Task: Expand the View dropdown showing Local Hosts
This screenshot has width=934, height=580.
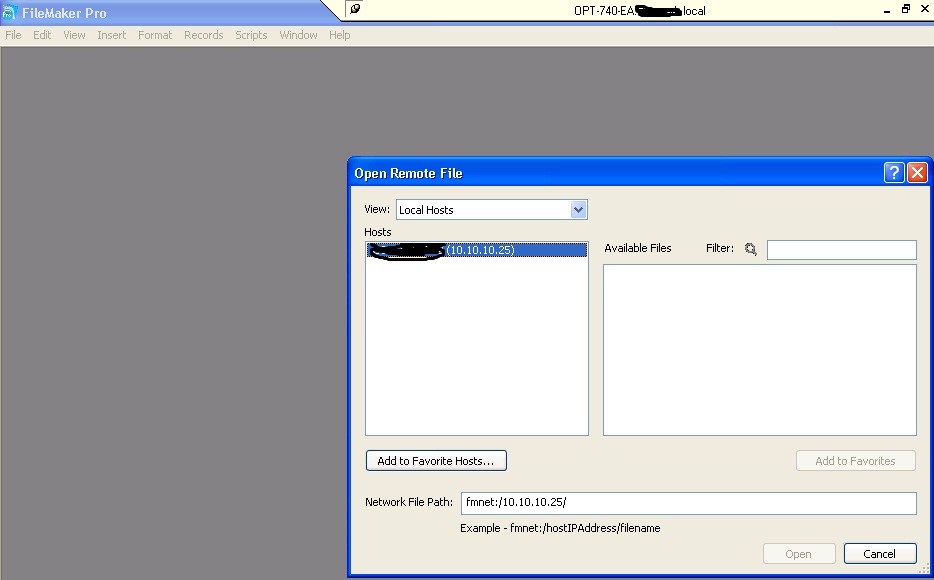Action: (577, 210)
